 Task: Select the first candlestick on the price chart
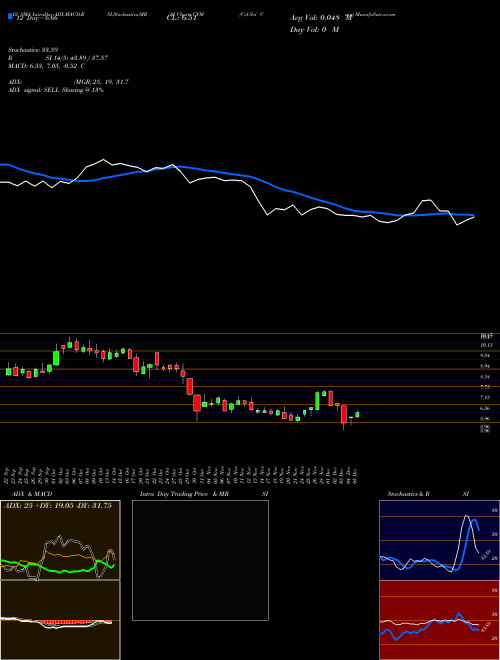[x=8, y=371]
